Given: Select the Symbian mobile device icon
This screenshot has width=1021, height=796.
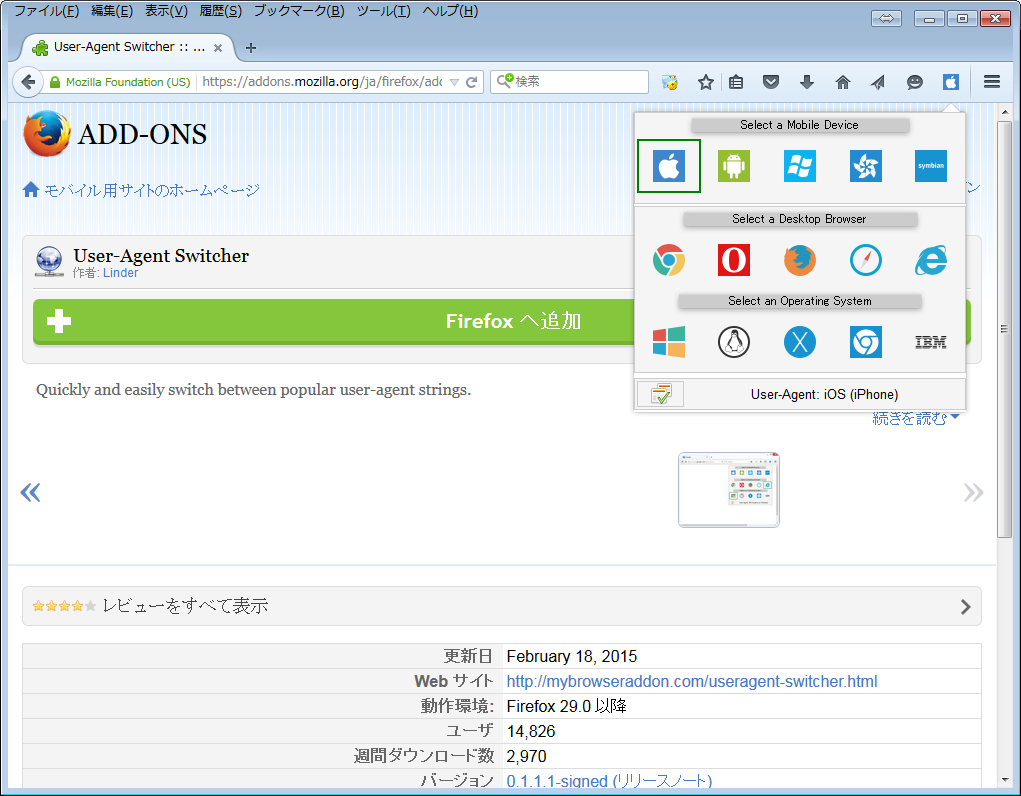Looking at the screenshot, I should click(x=930, y=166).
